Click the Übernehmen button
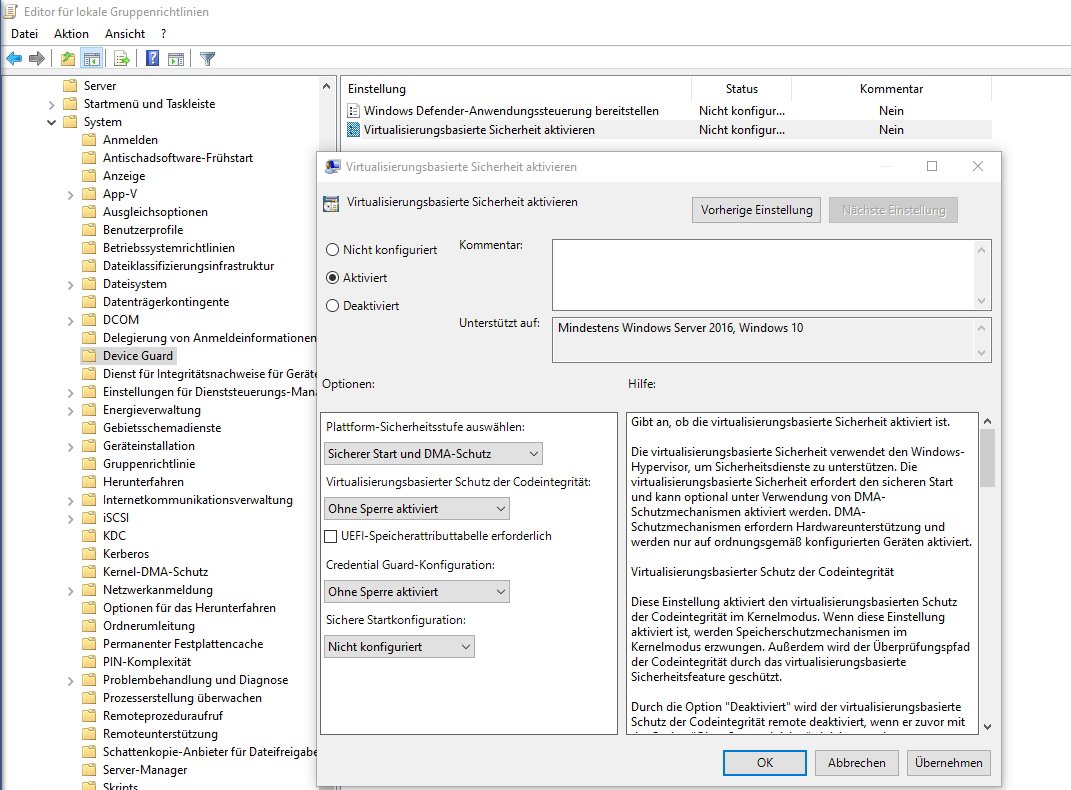The height and width of the screenshot is (790, 1071). click(948, 762)
